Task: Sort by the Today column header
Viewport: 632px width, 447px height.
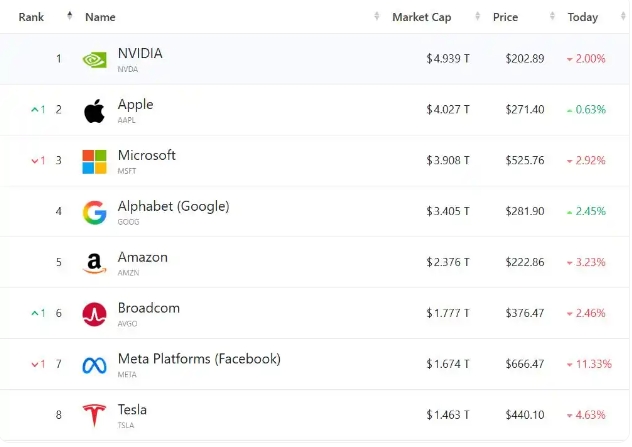Action: [x=582, y=17]
